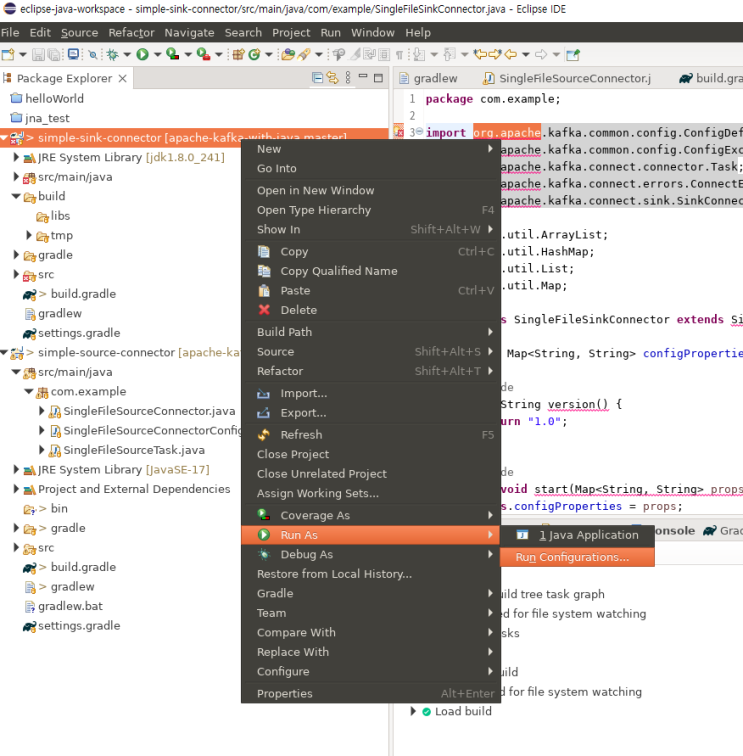Click Import... in context menu

(x=370, y=393)
